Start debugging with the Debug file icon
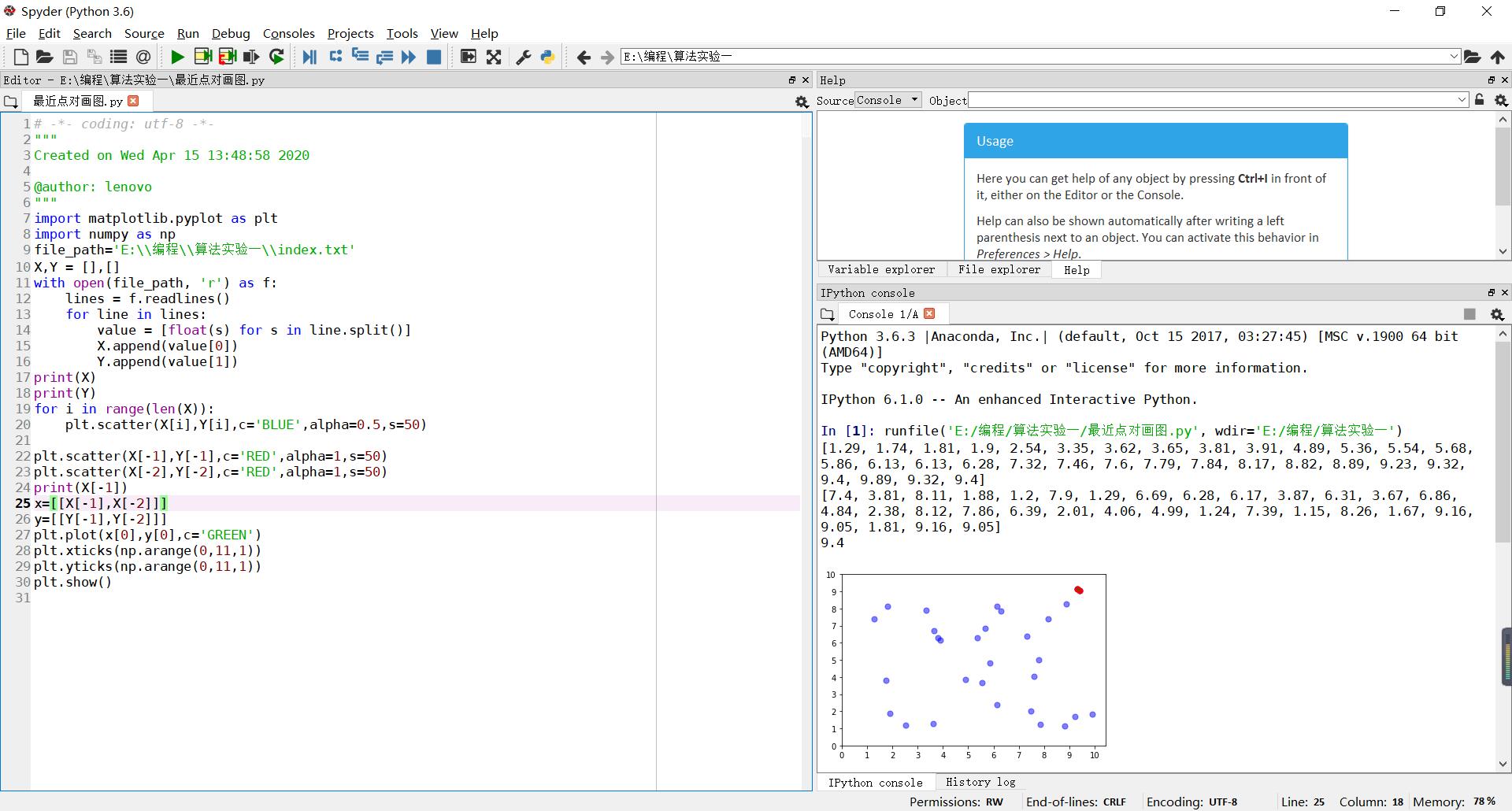The width and height of the screenshot is (1512, 811). click(x=309, y=57)
